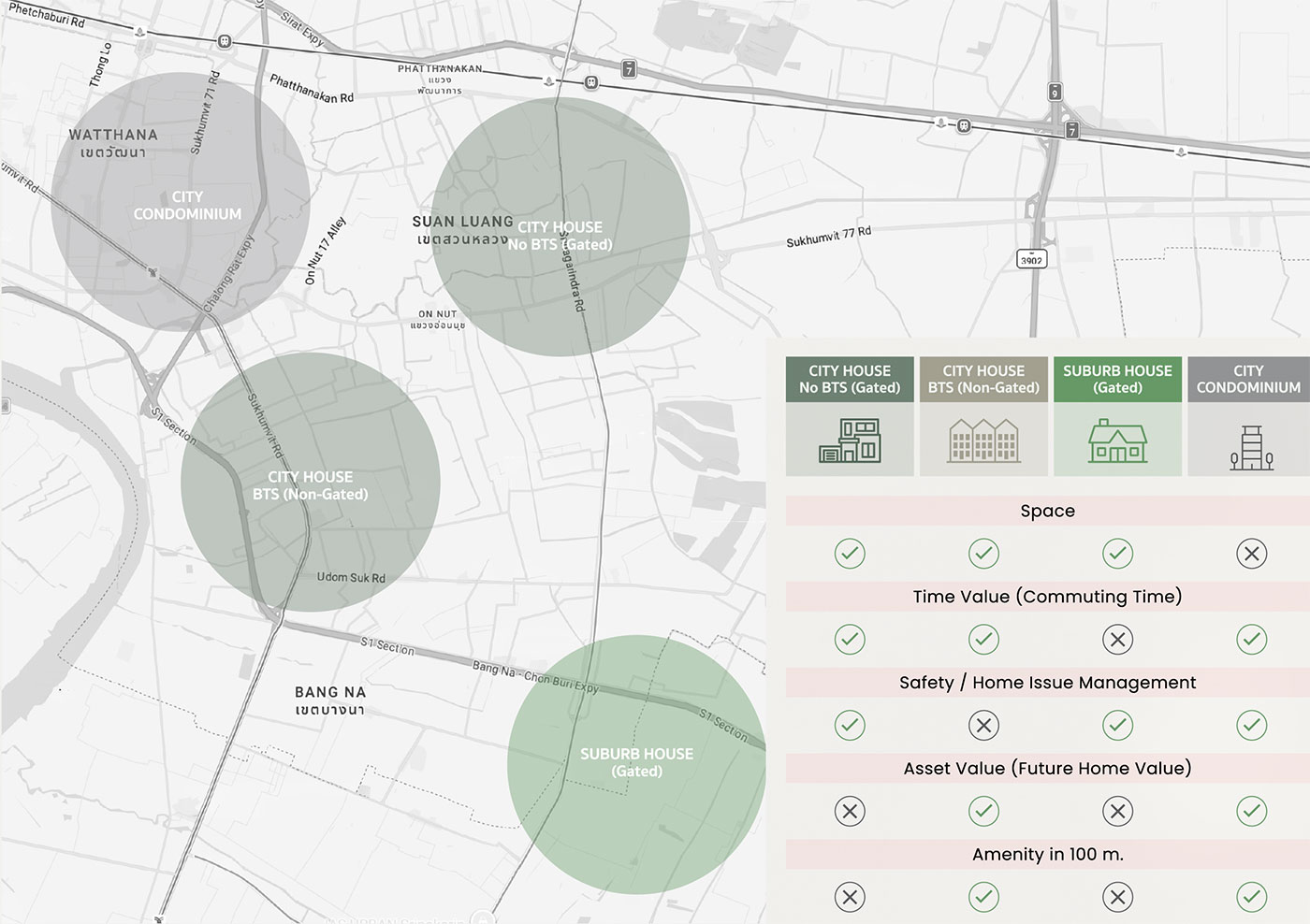Viewport: 1310px width, 924px height.
Task: Click Amenity cross mark for City House No BTS
Action: click(x=850, y=898)
